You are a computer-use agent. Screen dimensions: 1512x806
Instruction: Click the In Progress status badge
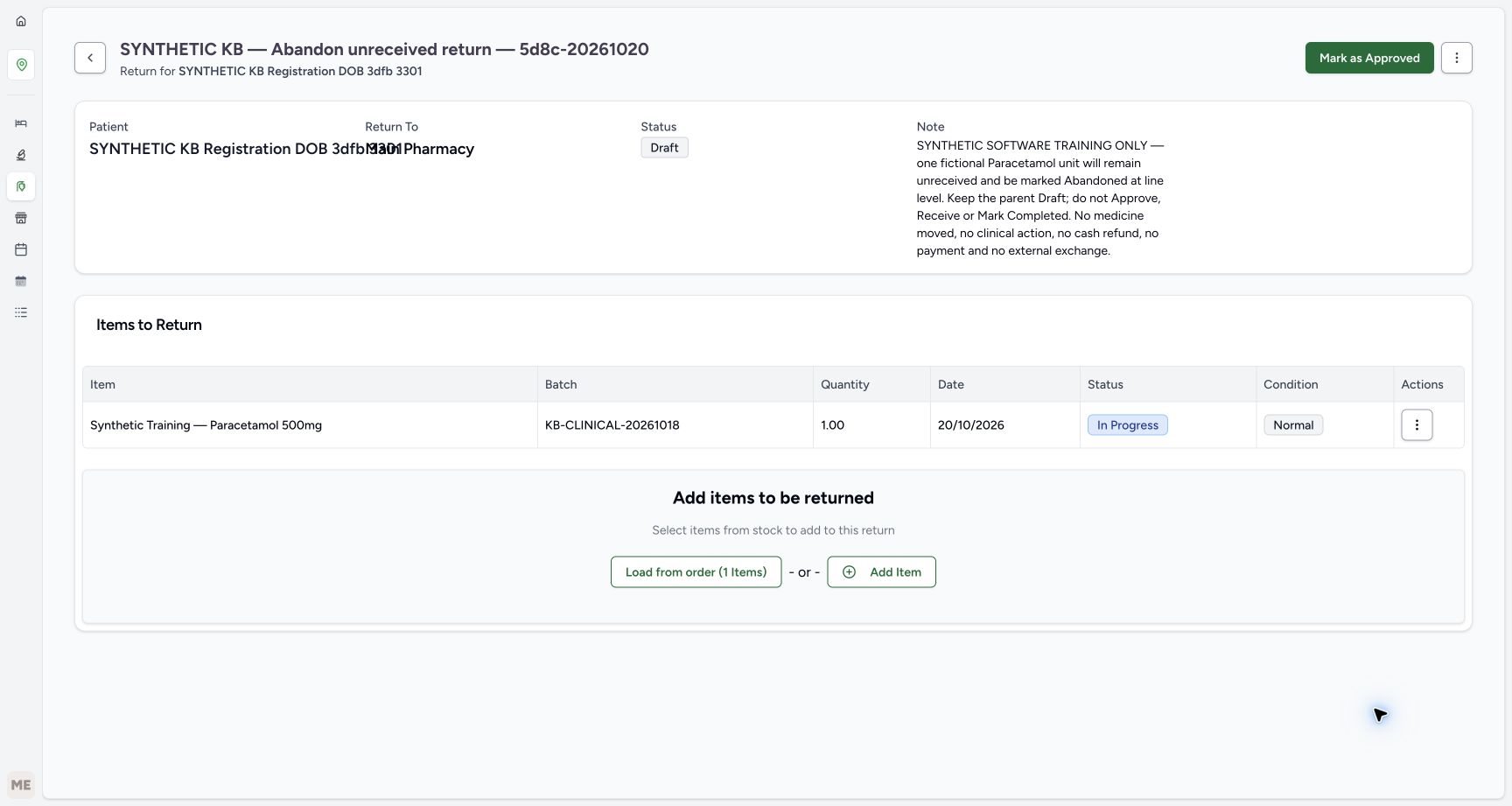pyautogui.click(x=1127, y=425)
